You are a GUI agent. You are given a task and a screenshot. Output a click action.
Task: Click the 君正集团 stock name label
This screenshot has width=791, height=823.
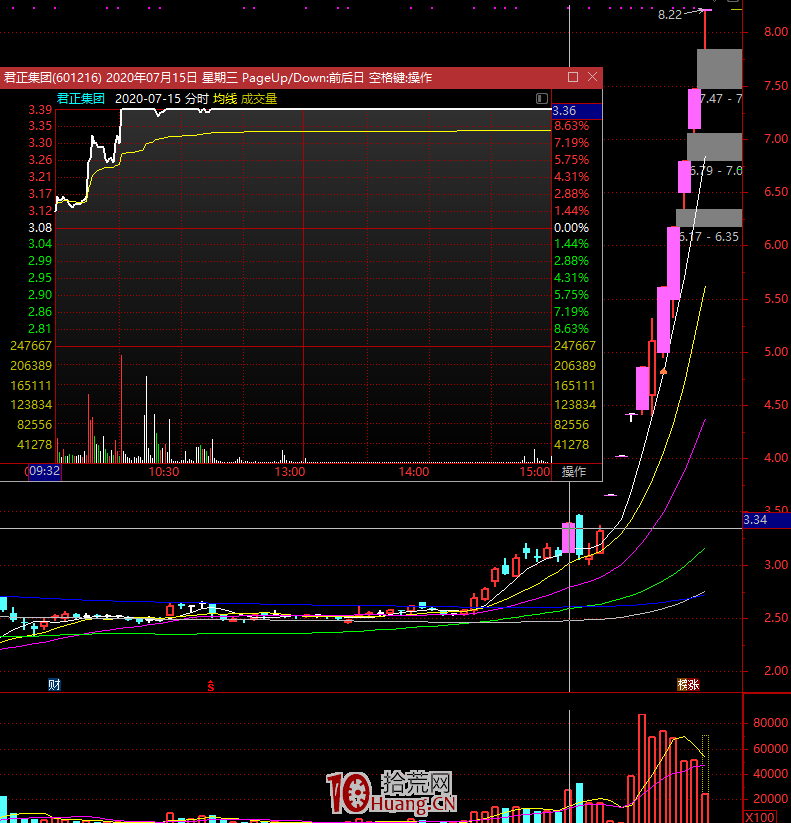[81, 99]
